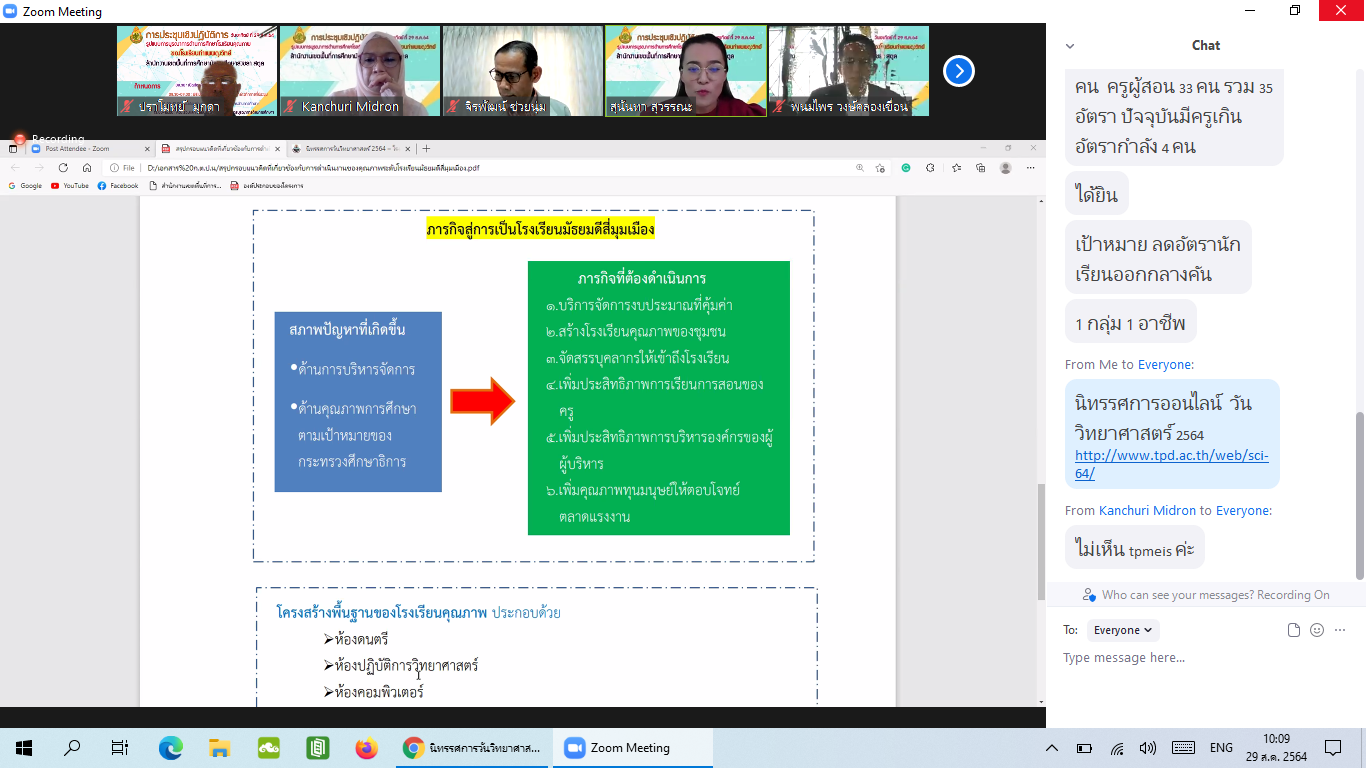Open Windows taskbar search
This screenshot has width=1366, height=768.
click(72, 748)
